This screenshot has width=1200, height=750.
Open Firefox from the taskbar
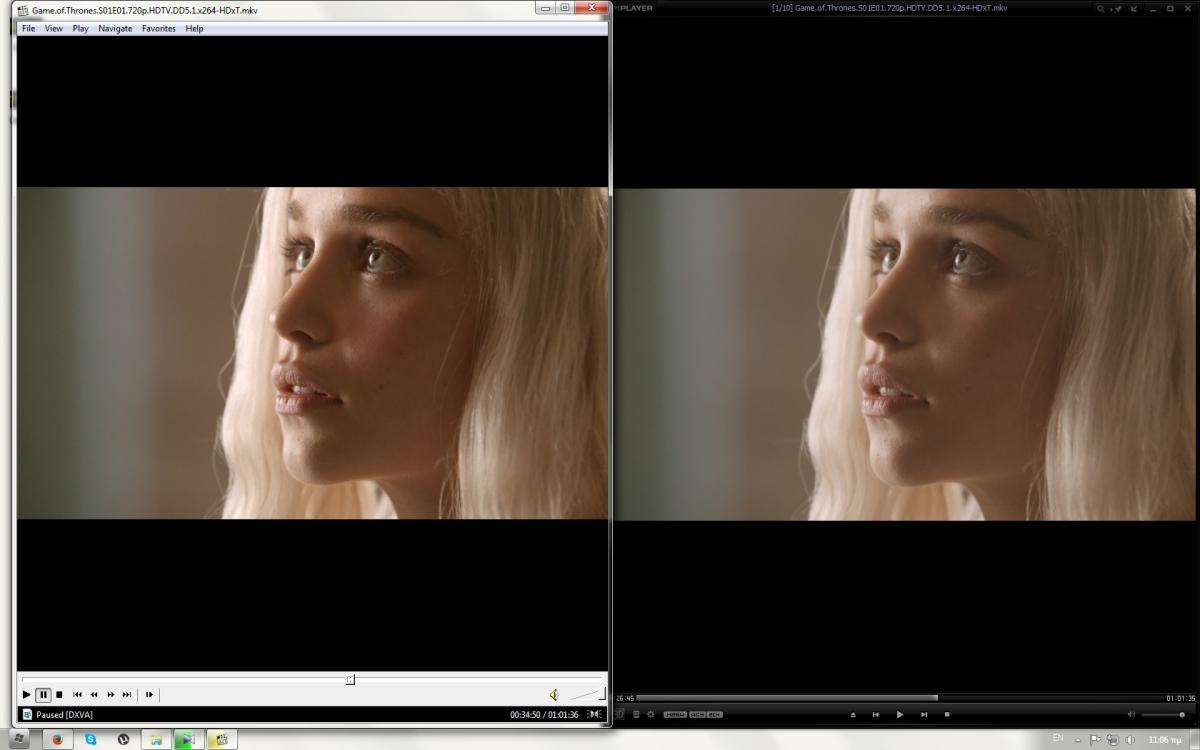(x=57, y=739)
